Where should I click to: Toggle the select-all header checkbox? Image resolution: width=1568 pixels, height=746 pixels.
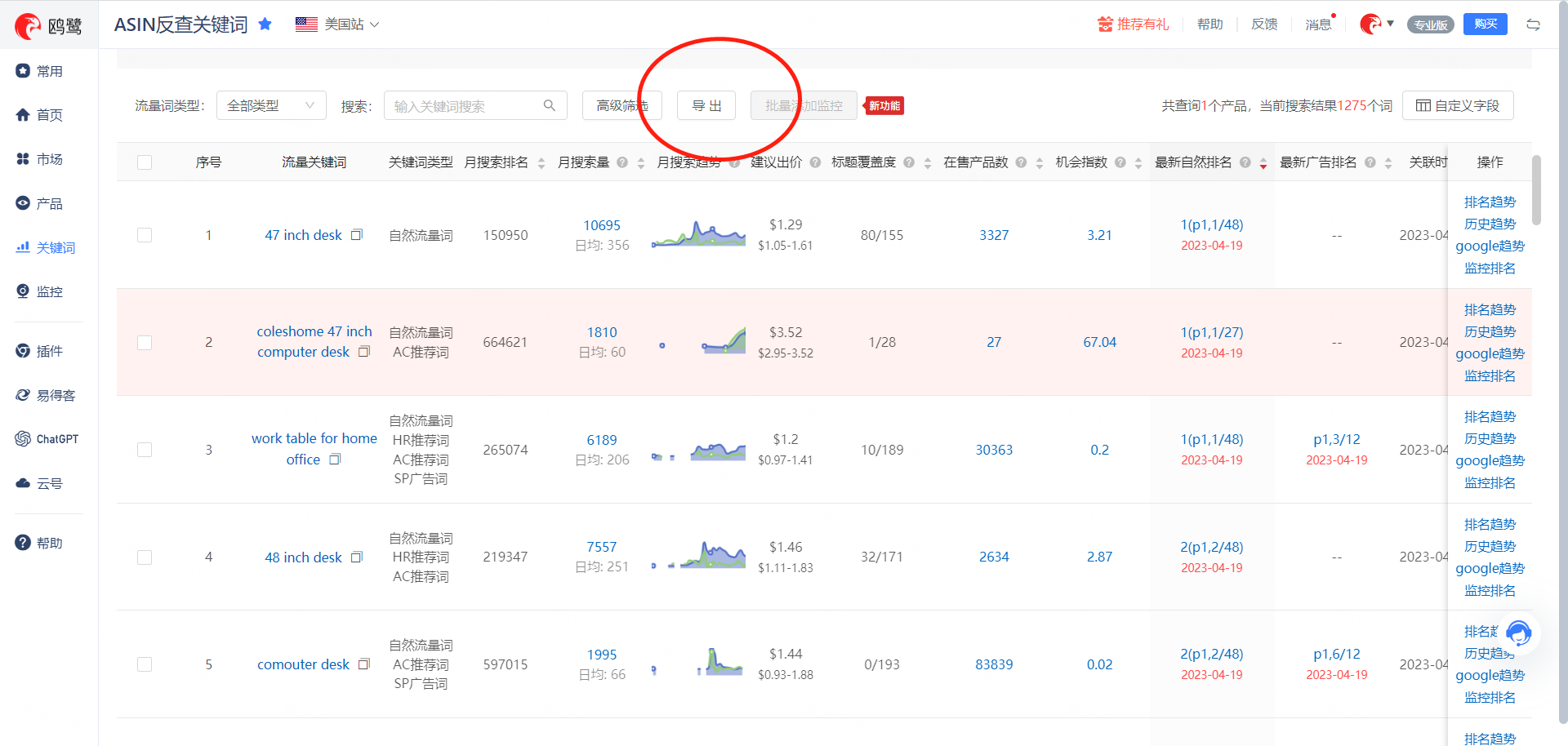point(145,162)
